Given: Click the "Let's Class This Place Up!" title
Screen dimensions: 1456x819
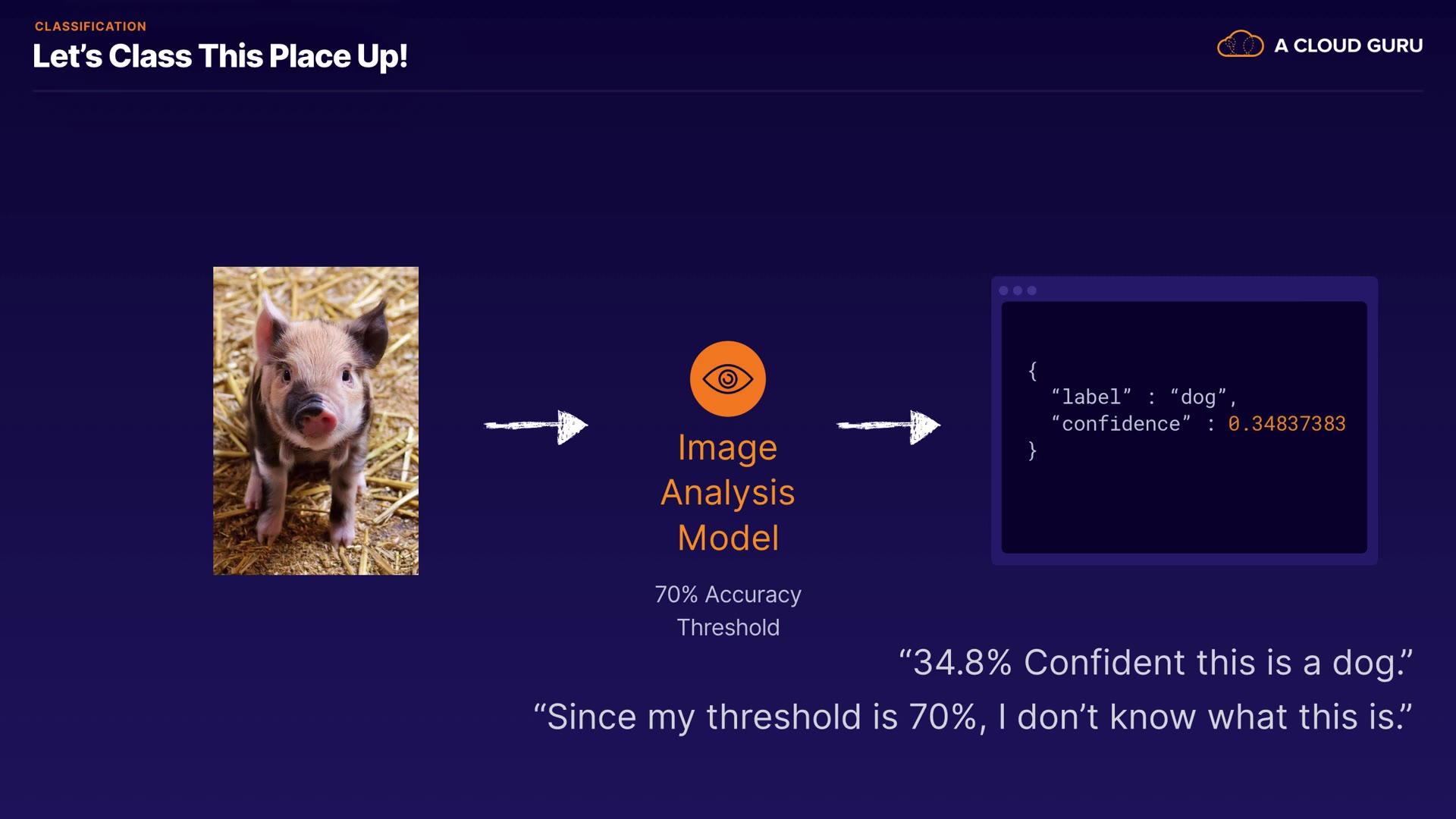Looking at the screenshot, I should point(220,57).
